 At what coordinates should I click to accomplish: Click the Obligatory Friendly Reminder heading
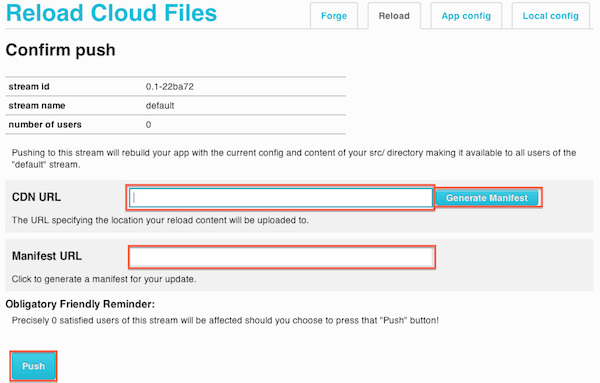coord(80,304)
